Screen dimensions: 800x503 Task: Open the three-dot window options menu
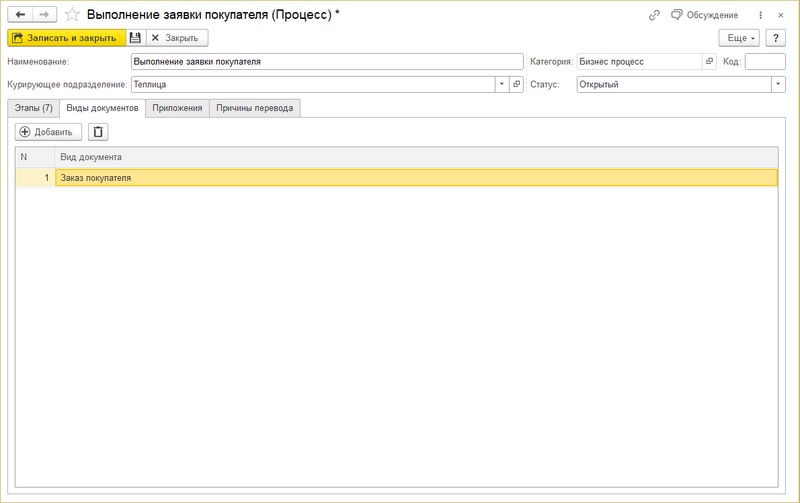(x=760, y=15)
